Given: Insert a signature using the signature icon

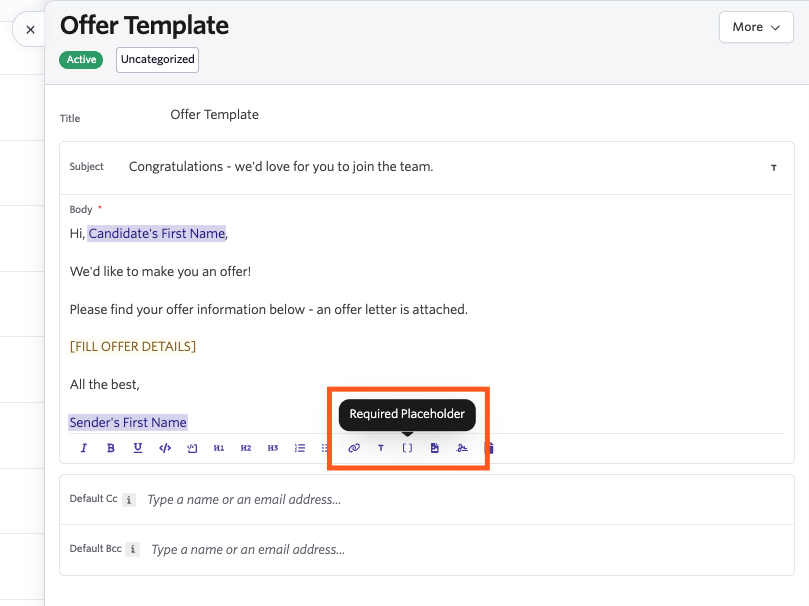Looking at the screenshot, I should (x=462, y=448).
